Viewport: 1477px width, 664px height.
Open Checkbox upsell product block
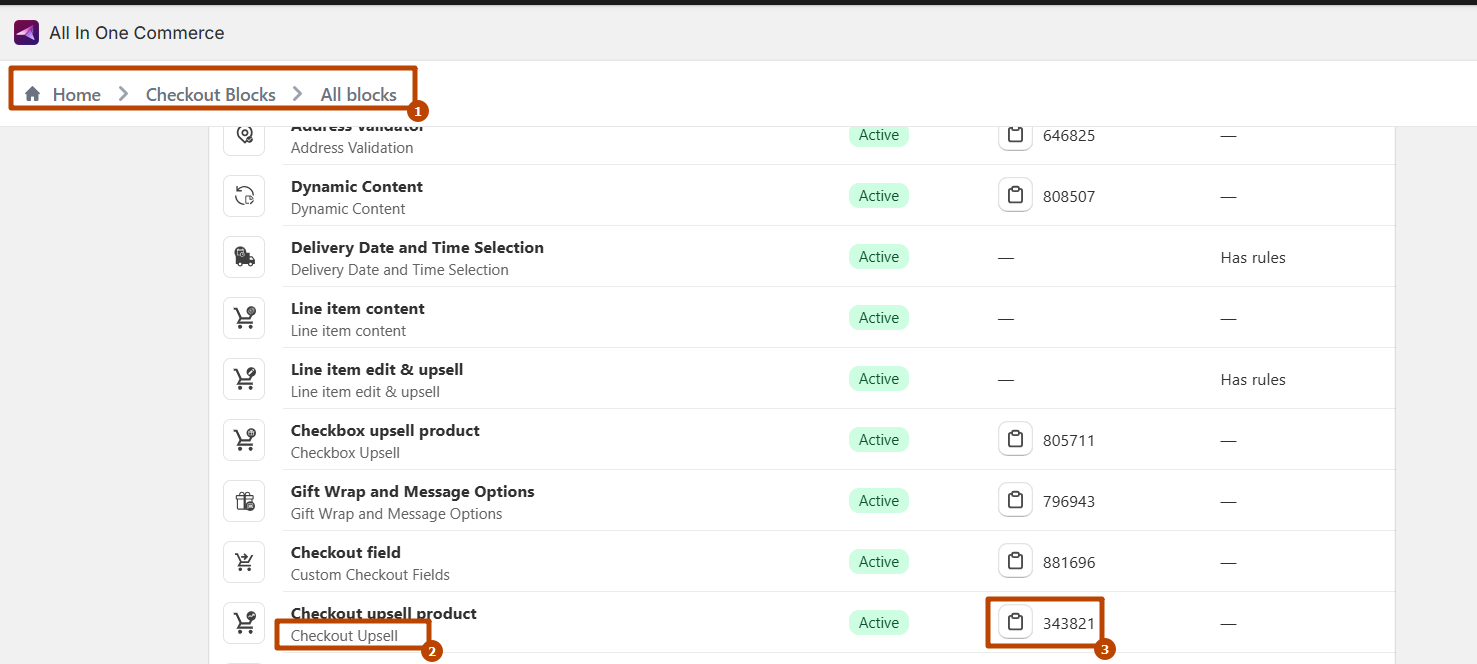tap(385, 431)
